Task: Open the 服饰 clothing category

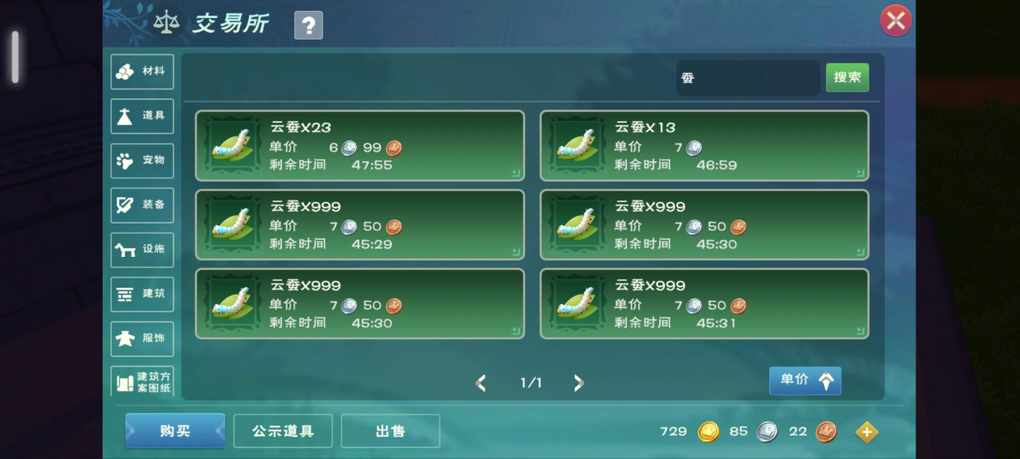Action: tap(142, 339)
